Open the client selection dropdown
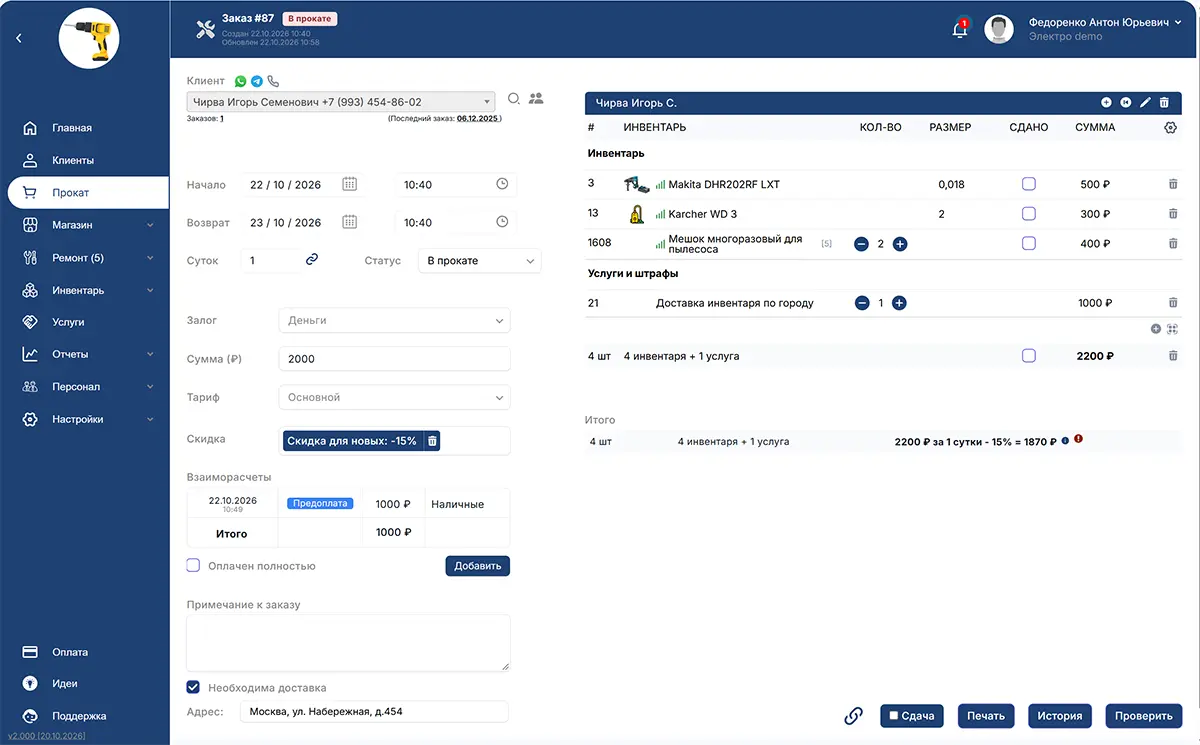The width and height of the screenshot is (1200, 745). point(341,102)
